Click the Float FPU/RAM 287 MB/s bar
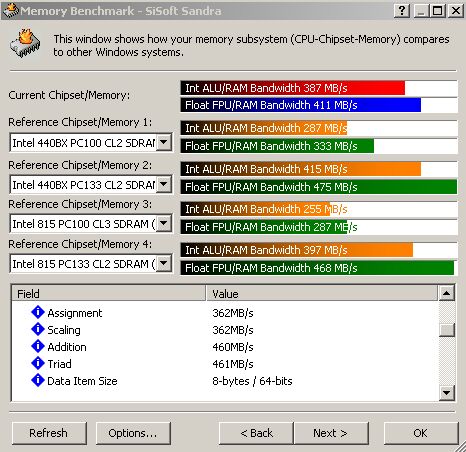Viewport: 466px width, 452px height. [264, 227]
